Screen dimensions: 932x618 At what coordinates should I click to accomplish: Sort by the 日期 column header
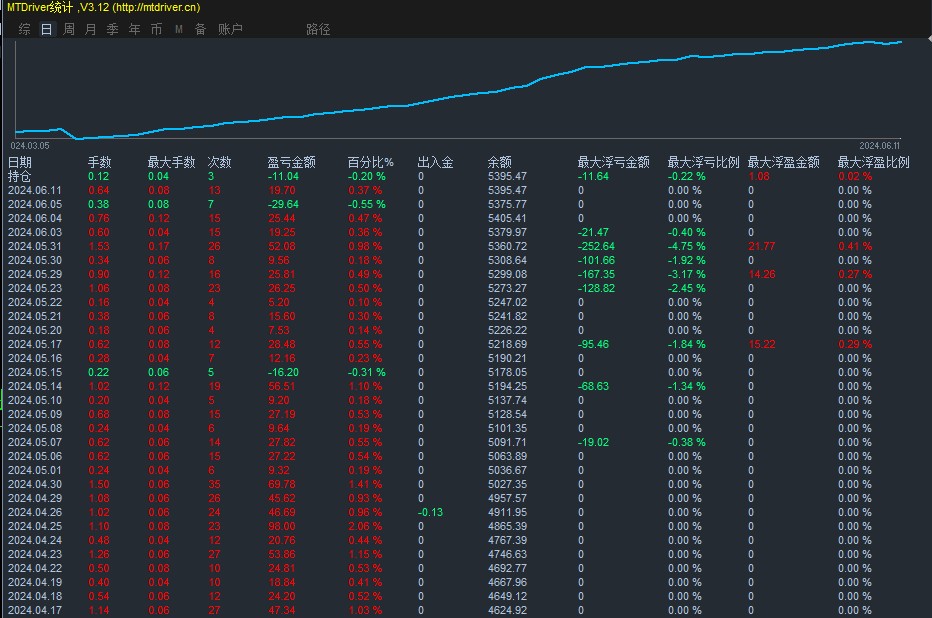(20, 162)
